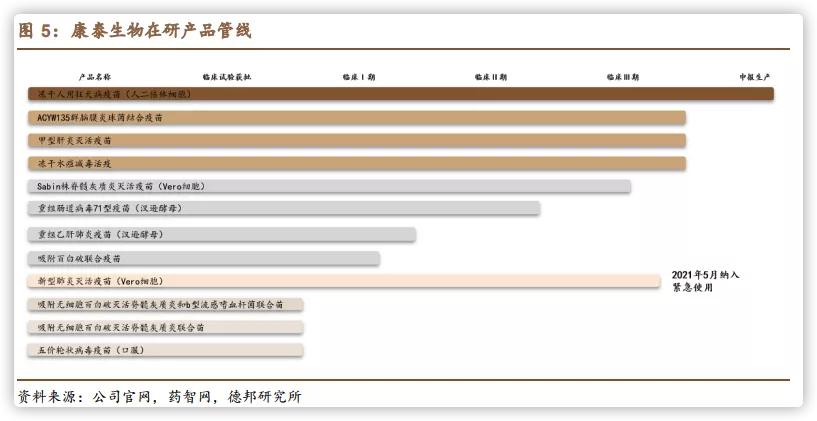The width and height of the screenshot is (817, 421).
Task: Select the '冻干水痘减毒活疫' label
Action: tap(75, 164)
